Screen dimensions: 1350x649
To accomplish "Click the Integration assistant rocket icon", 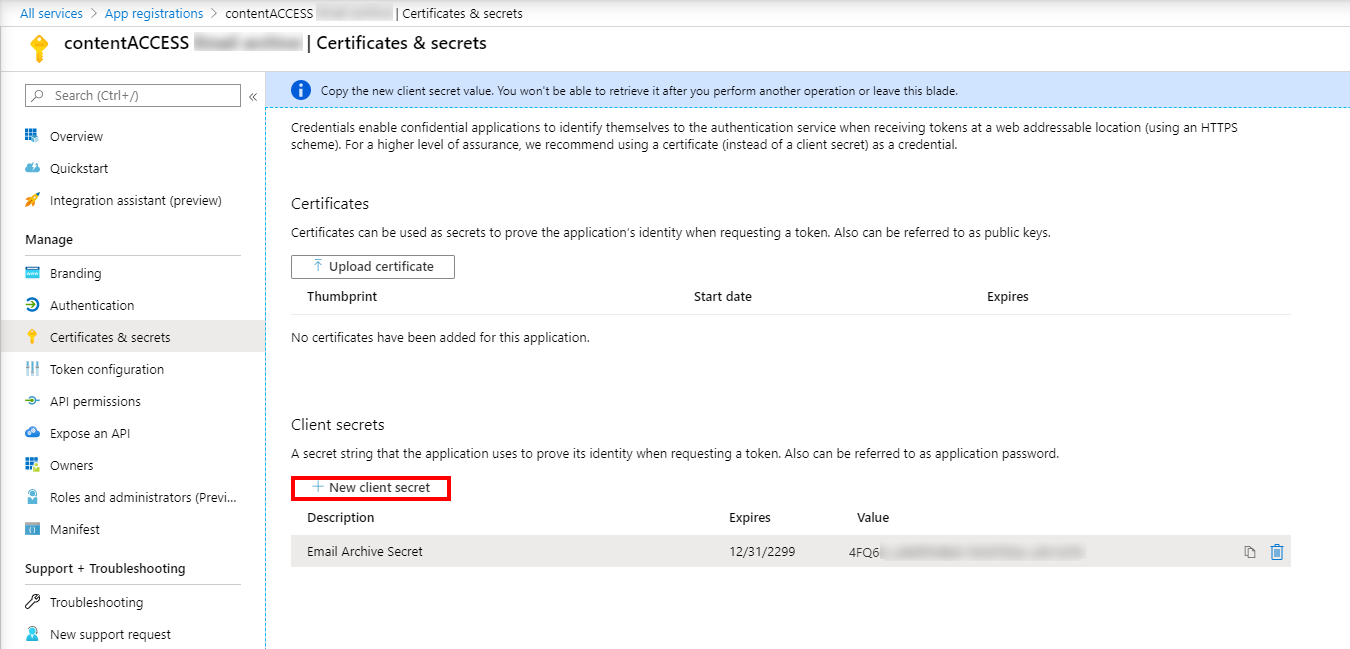I will pyautogui.click(x=32, y=200).
